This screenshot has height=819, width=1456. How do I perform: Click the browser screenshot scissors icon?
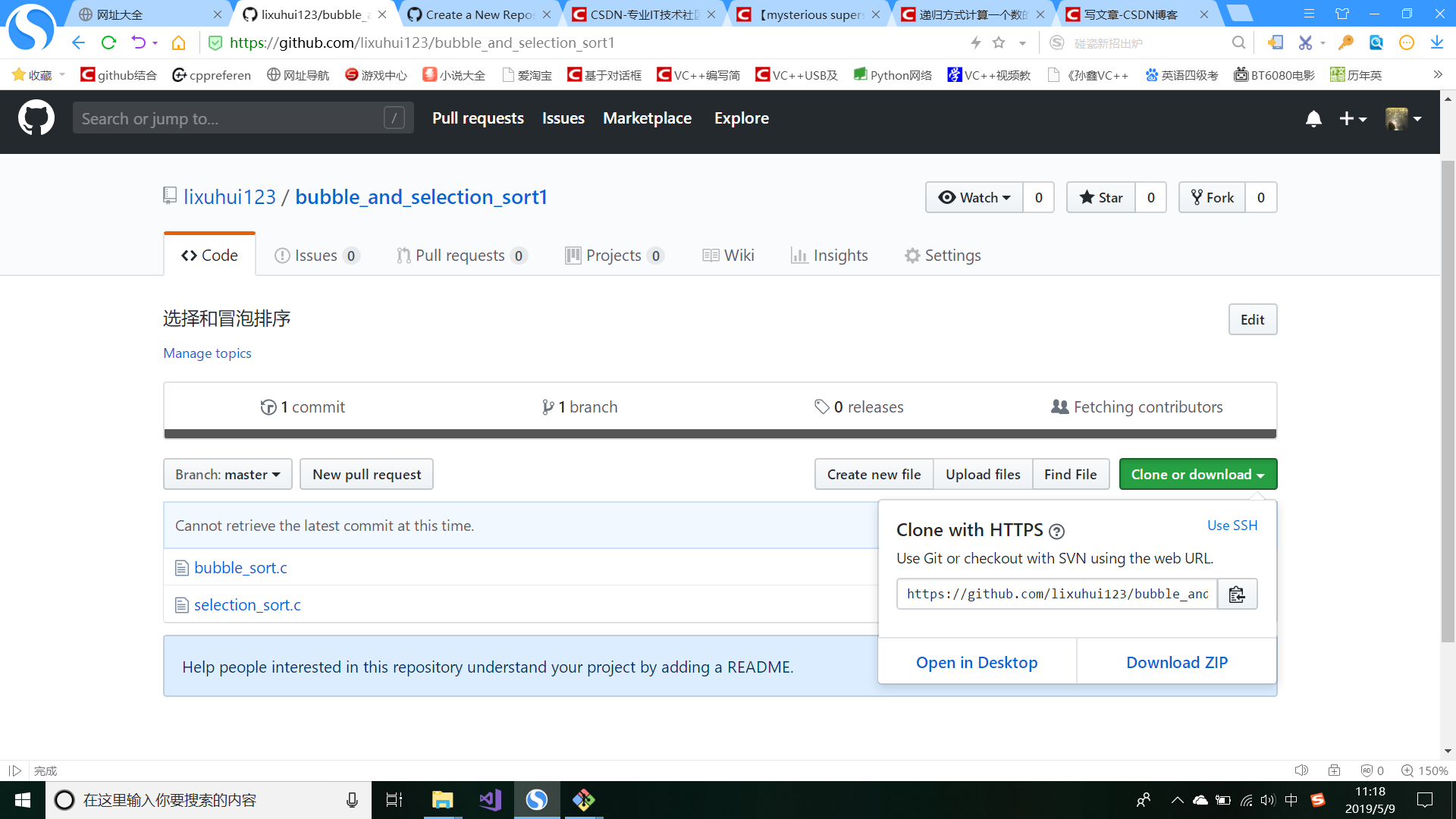pyautogui.click(x=1304, y=42)
